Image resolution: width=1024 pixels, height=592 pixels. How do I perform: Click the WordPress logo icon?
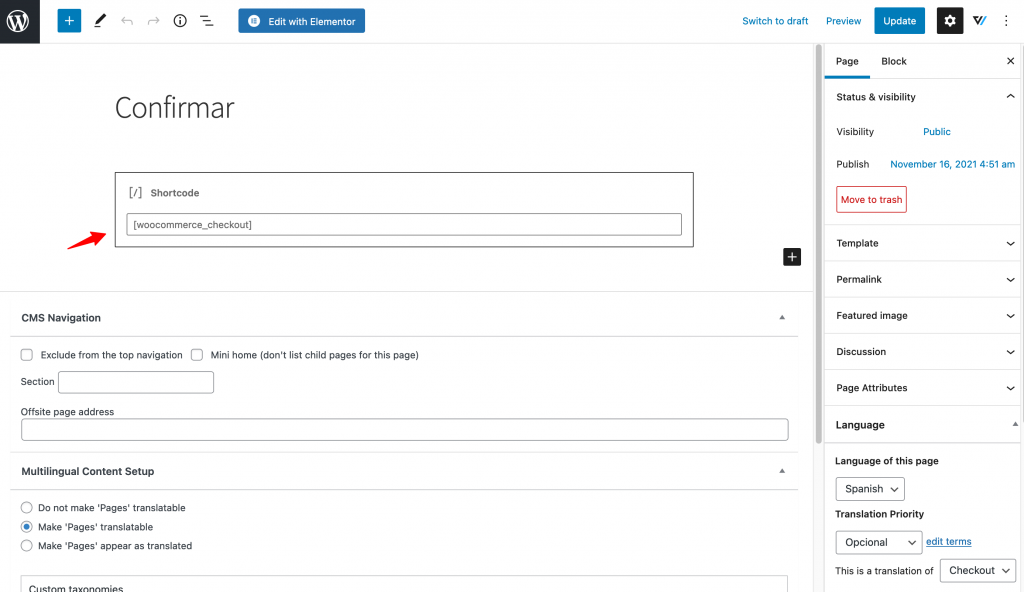tap(19, 21)
